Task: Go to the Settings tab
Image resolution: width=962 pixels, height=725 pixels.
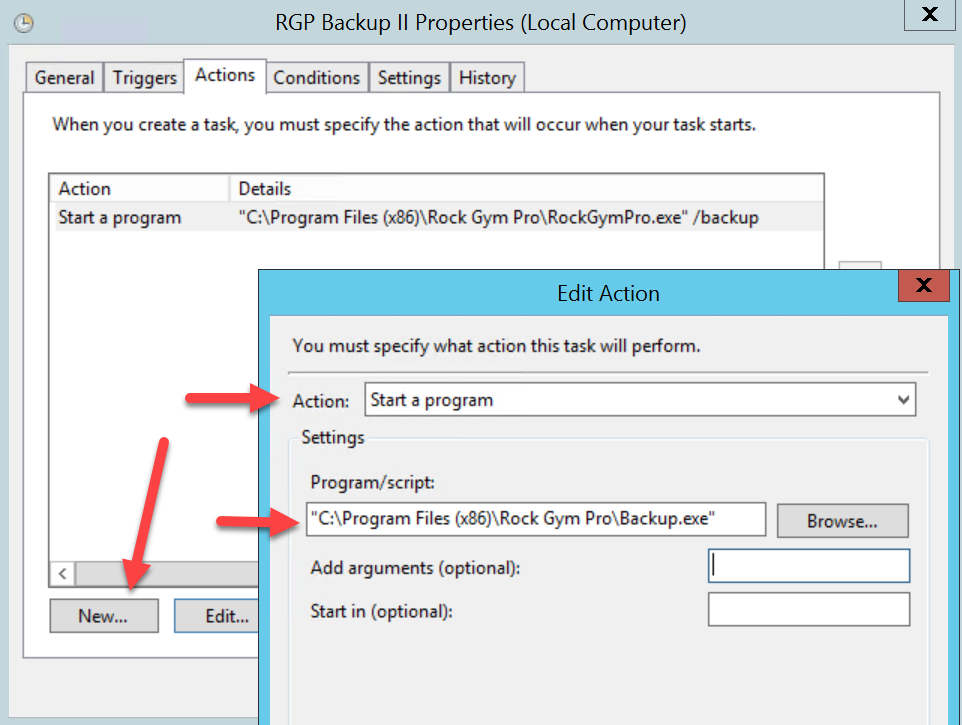Action: click(x=409, y=78)
